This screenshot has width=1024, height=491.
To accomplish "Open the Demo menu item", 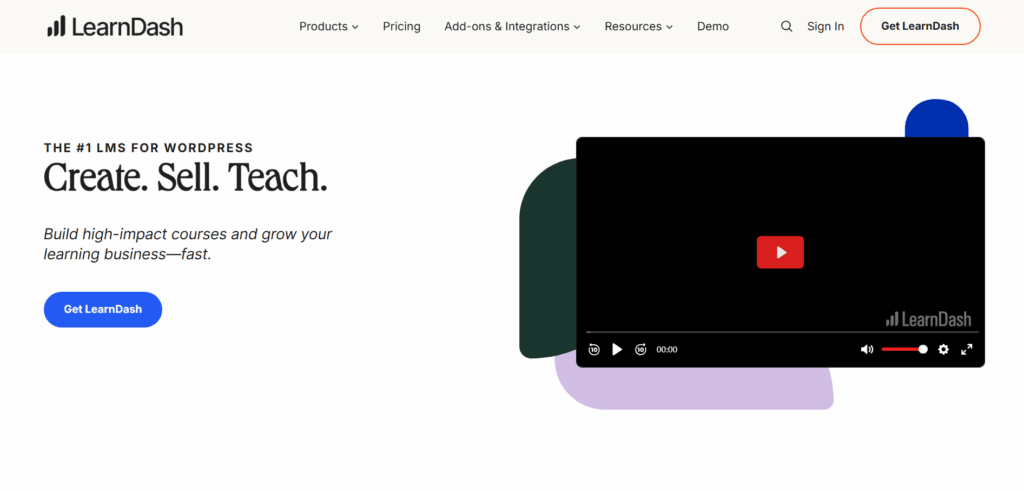I will (x=713, y=27).
